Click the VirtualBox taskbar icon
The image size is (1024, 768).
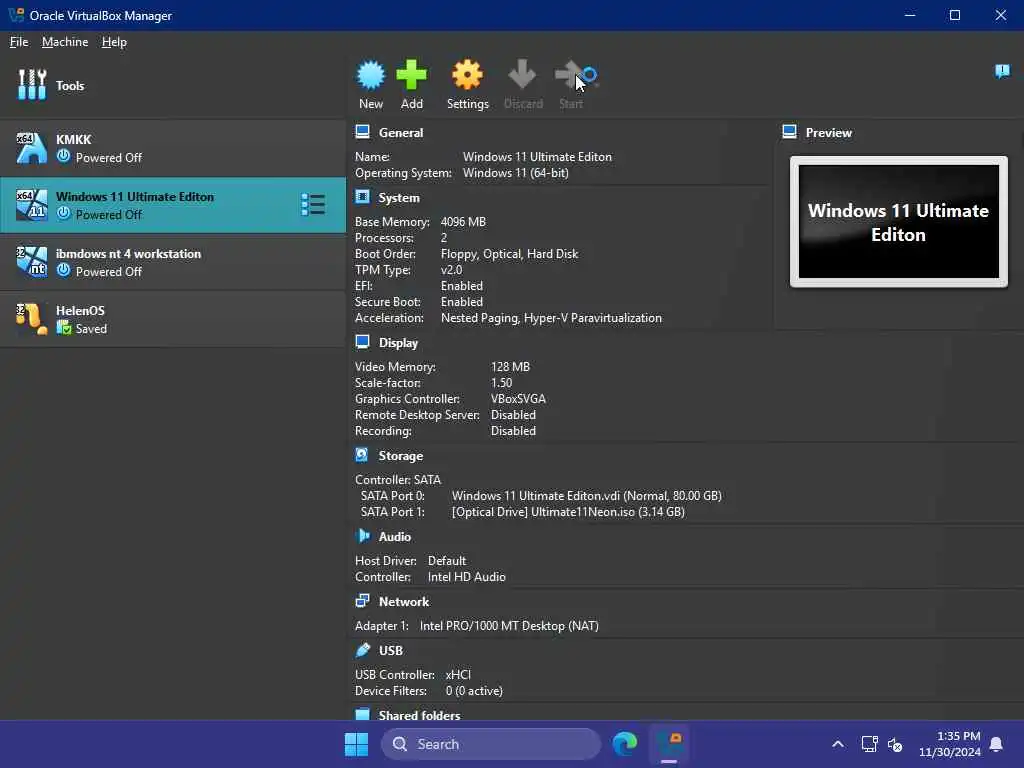tap(669, 744)
